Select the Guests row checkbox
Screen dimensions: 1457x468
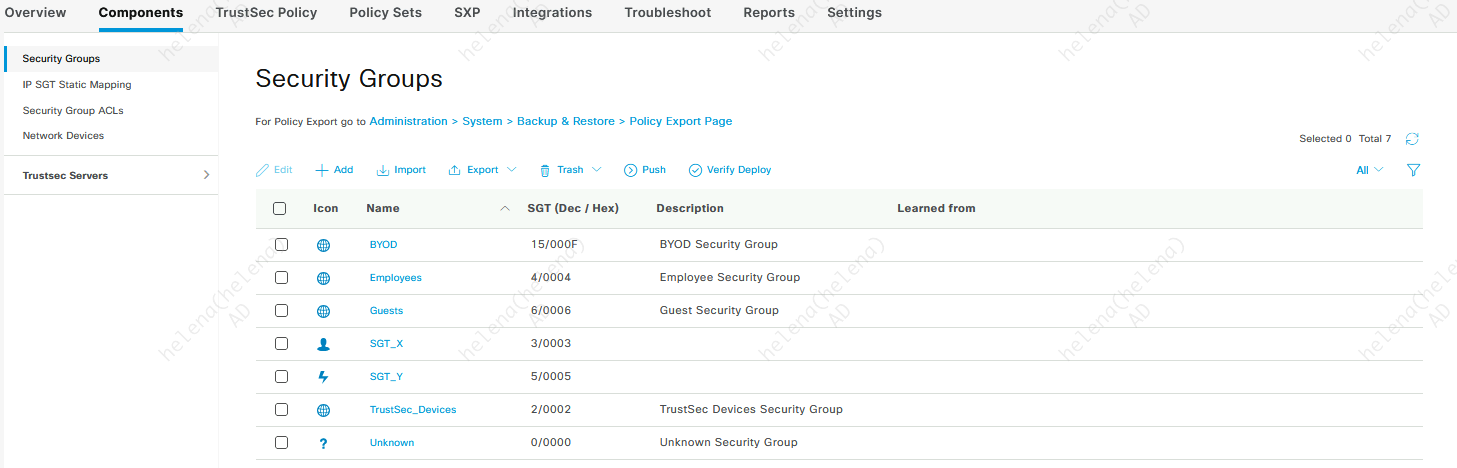281,311
